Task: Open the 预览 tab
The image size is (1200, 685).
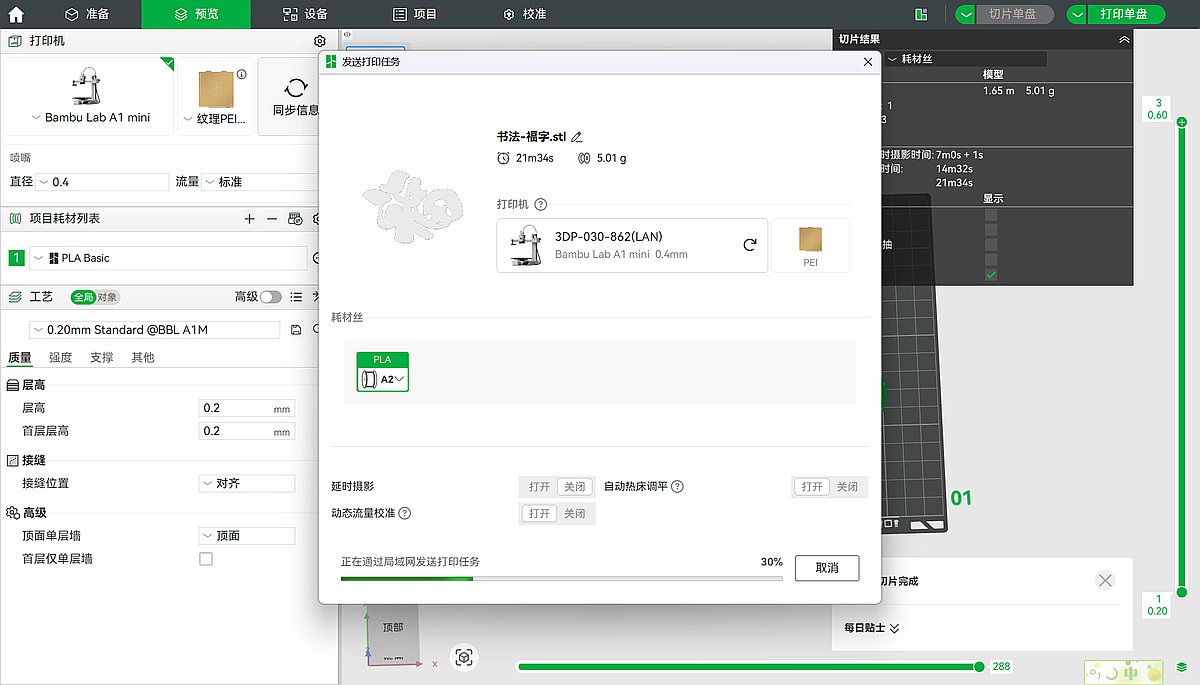Action: coord(196,14)
